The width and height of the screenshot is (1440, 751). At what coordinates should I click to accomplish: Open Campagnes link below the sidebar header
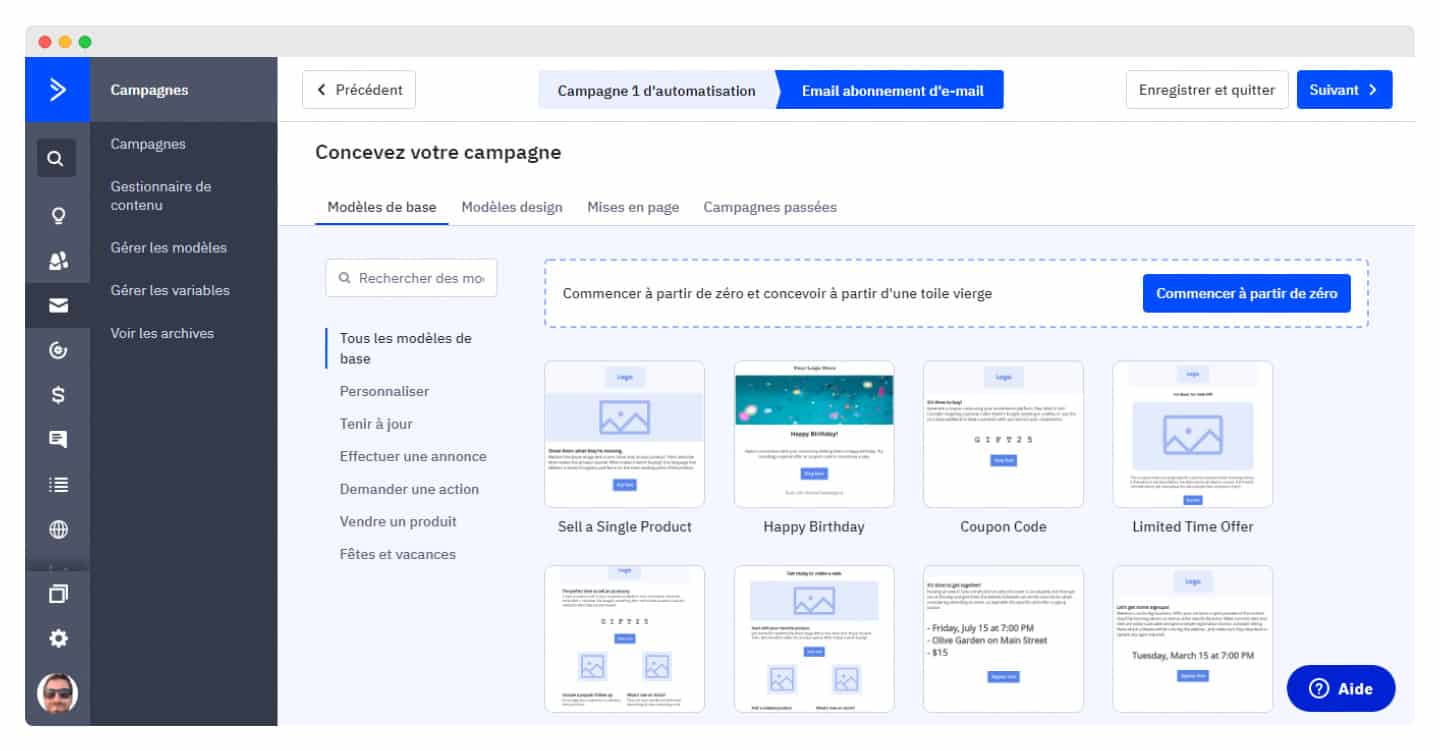tap(148, 144)
